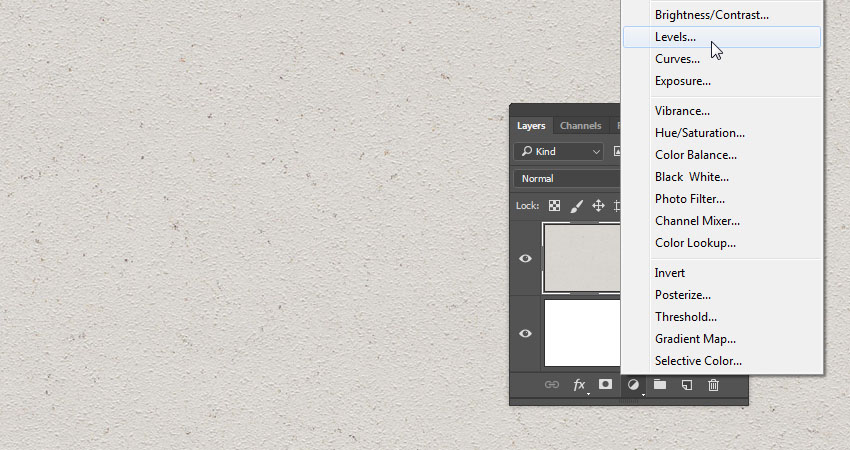This screenshot has height=450, width=850.
Task: Select Levels... from the adjustment menu
Action: [x=676, y=37]
